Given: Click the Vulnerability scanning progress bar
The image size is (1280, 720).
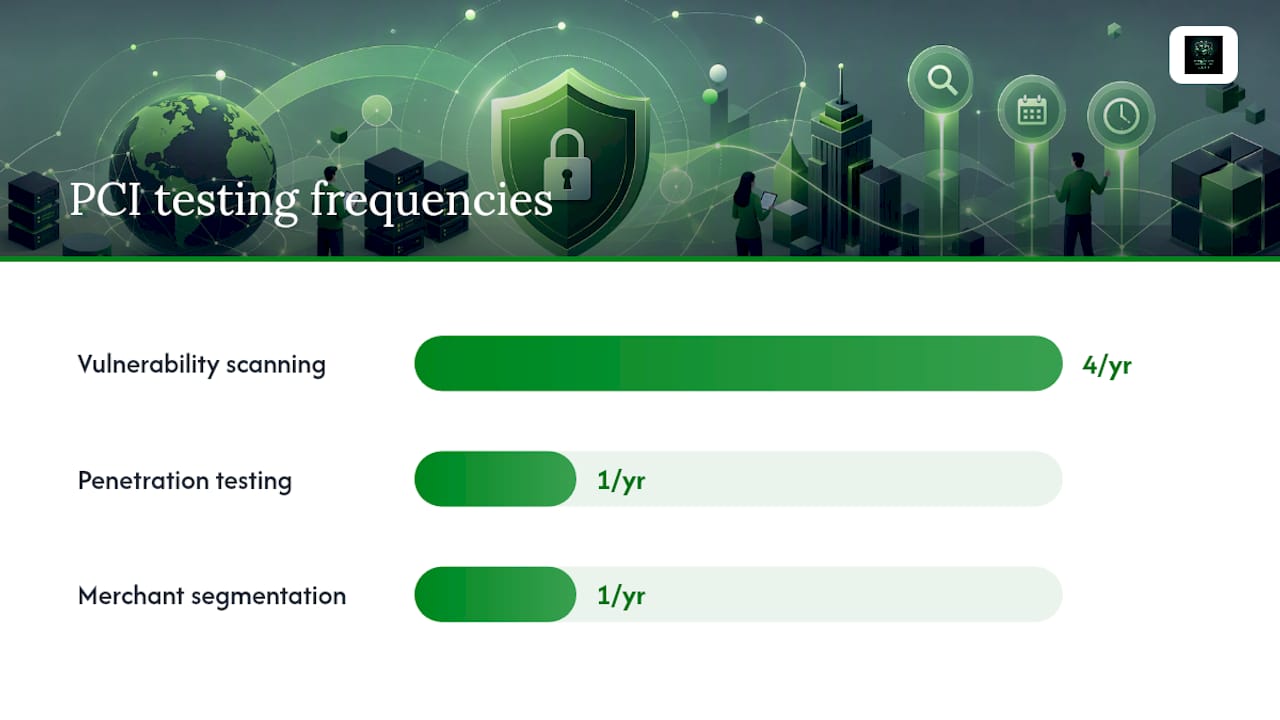Looking at the screenshot, I should click(x=738, y=363).
